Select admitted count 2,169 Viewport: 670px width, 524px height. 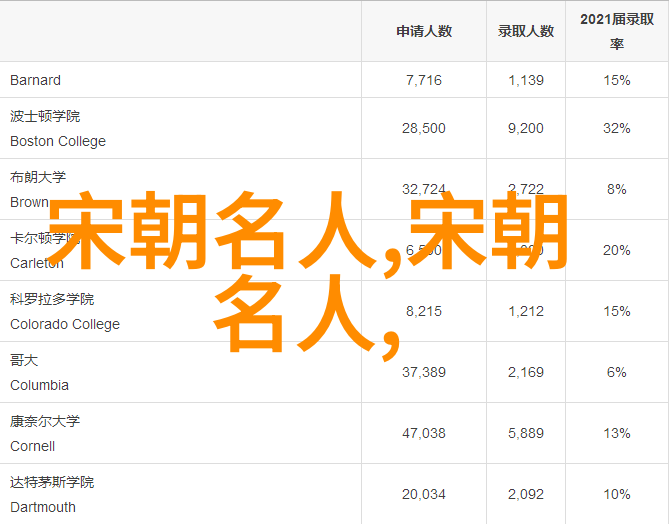coord(526,373)
